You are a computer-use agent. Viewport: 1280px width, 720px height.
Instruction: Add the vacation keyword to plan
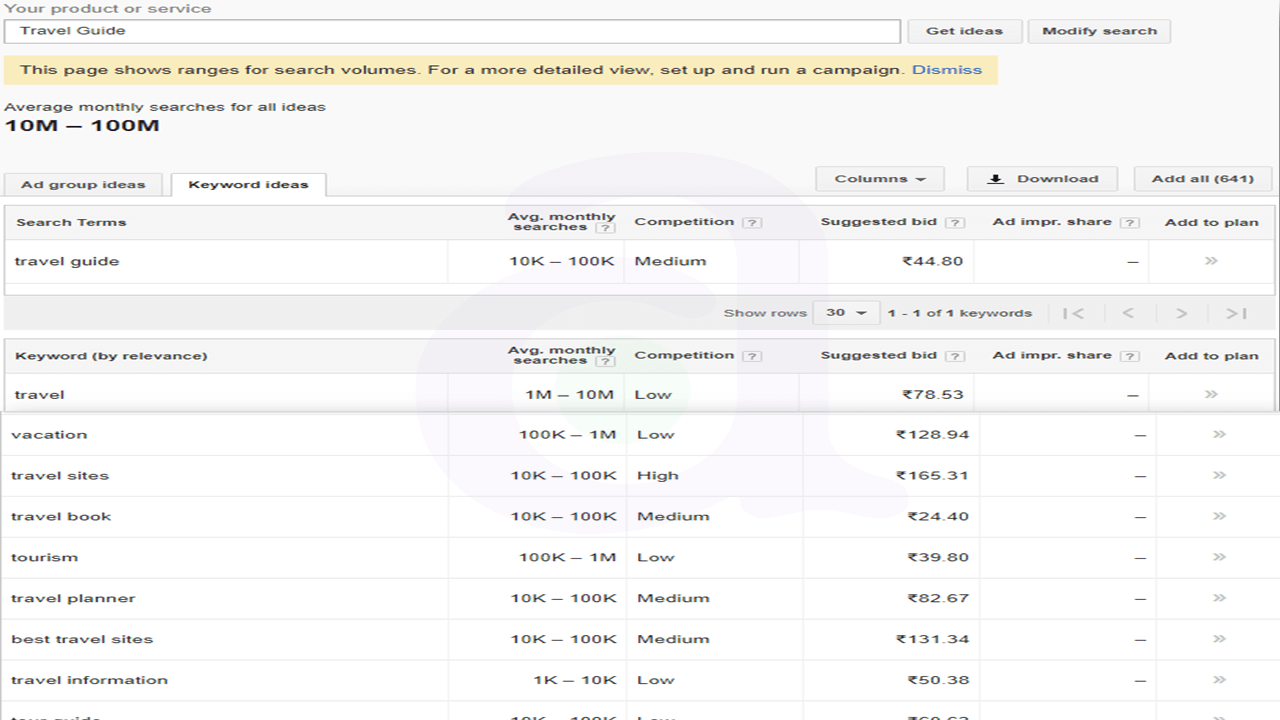point(1219,434)
